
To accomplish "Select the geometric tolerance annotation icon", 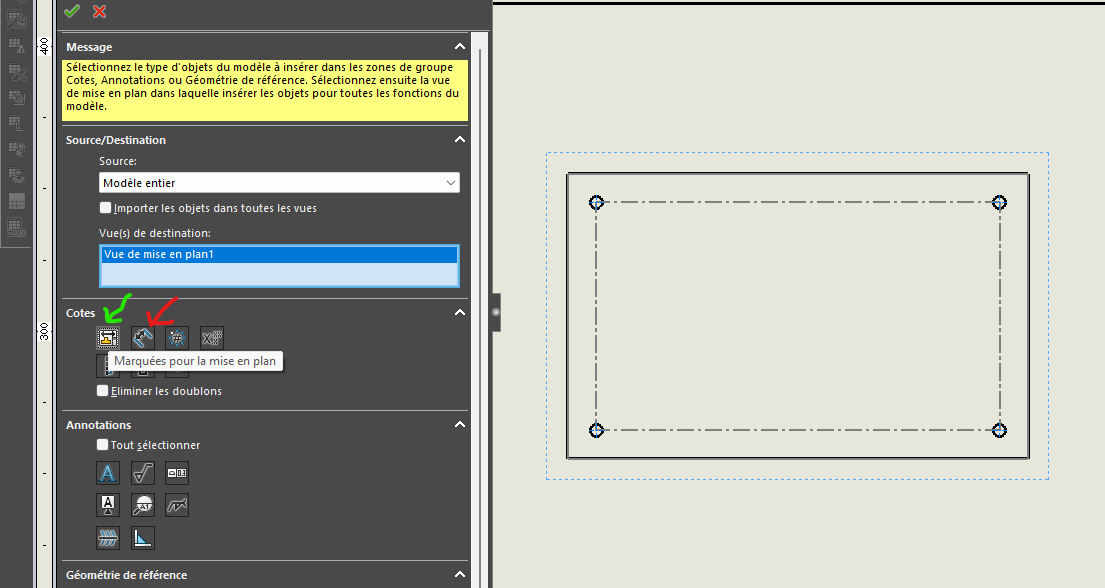I will pyautogui.click(x=177, y=473).
